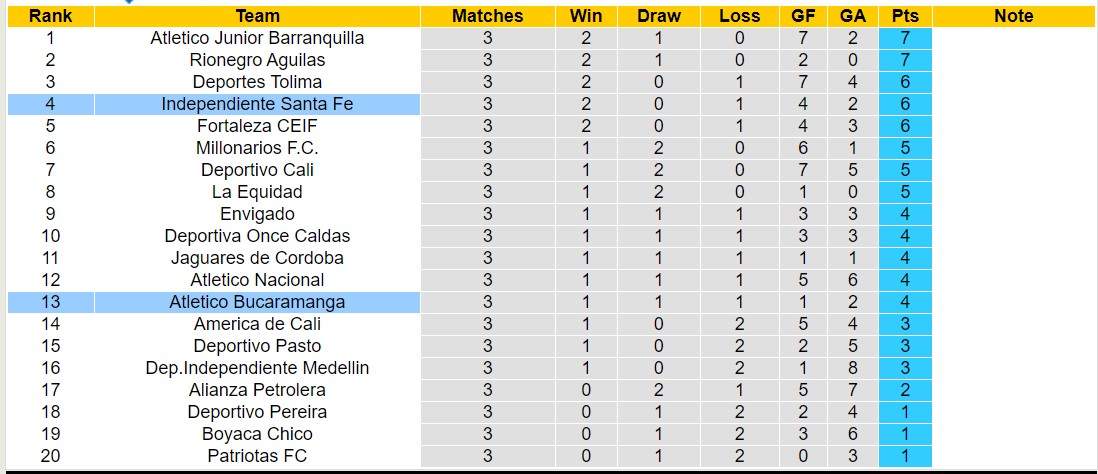Click Alianza Petrolera points cell

coord(905,390)
